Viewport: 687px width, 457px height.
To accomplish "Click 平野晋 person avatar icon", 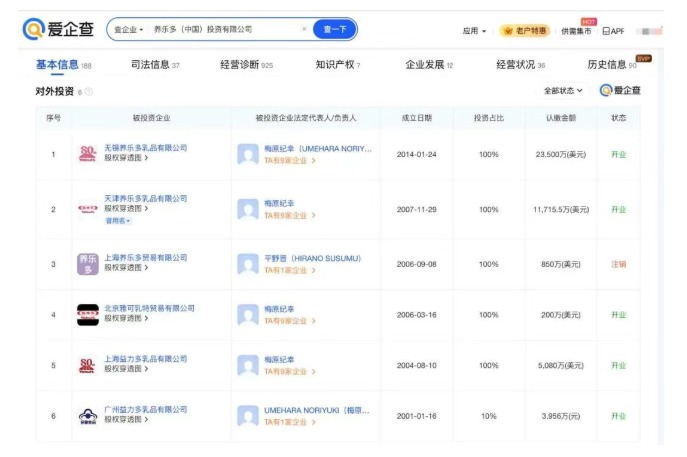I will click(248, 264).
